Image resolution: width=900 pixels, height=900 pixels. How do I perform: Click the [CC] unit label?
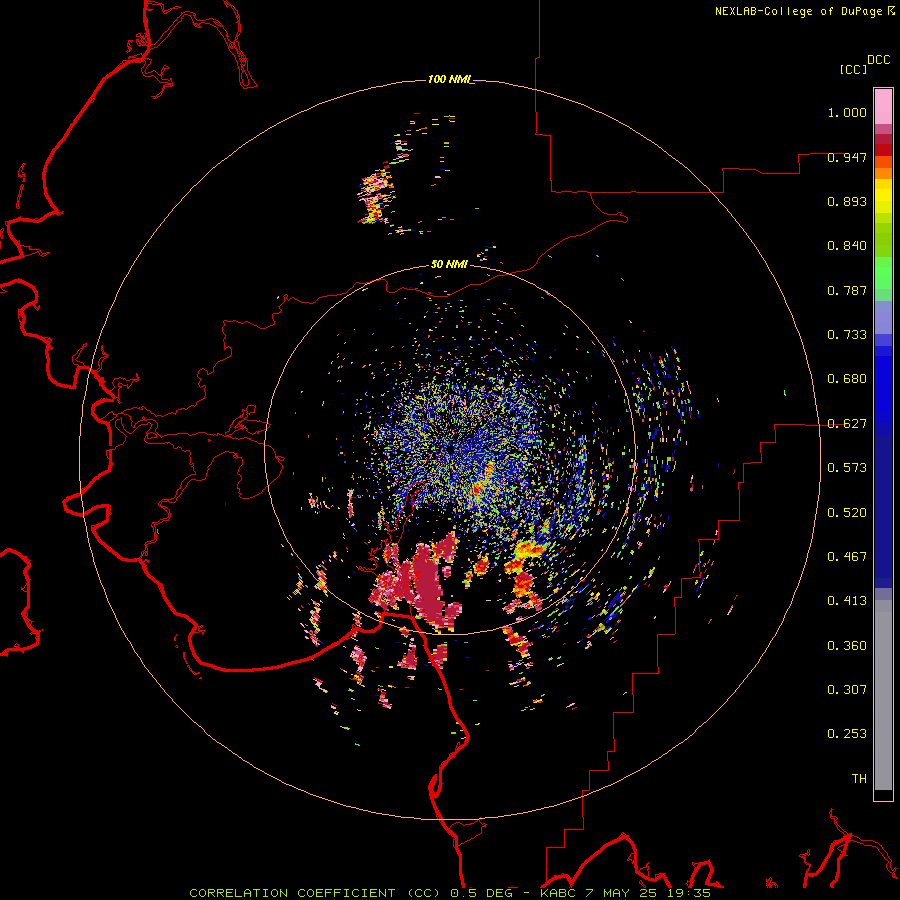[x=853, y=69]
